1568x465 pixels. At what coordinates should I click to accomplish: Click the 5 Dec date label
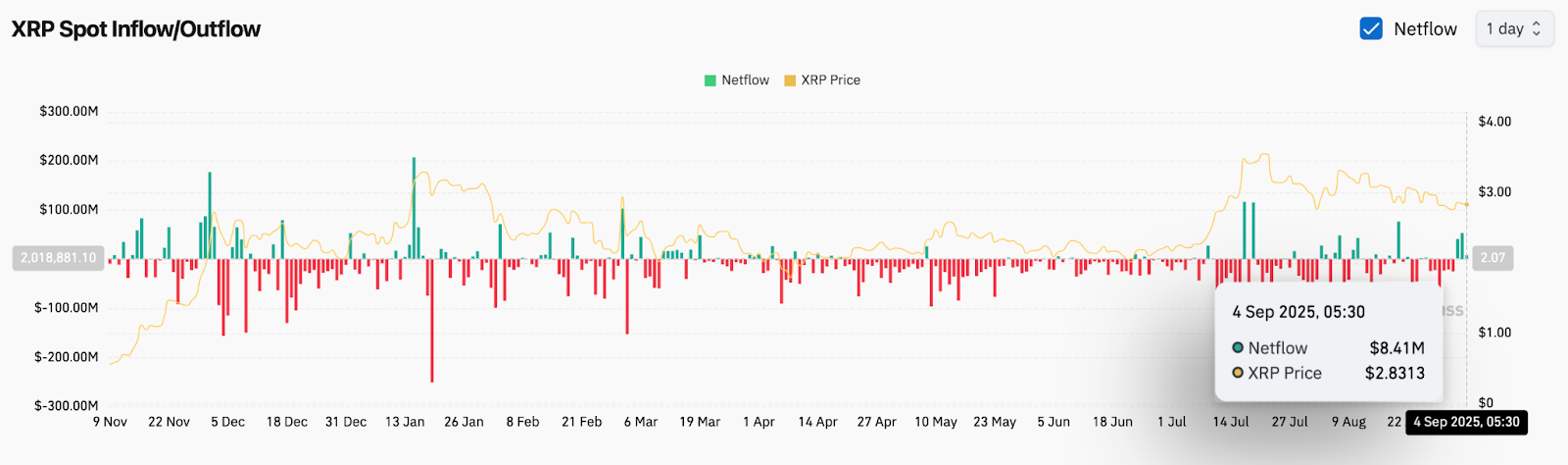[x=227, y=422]
